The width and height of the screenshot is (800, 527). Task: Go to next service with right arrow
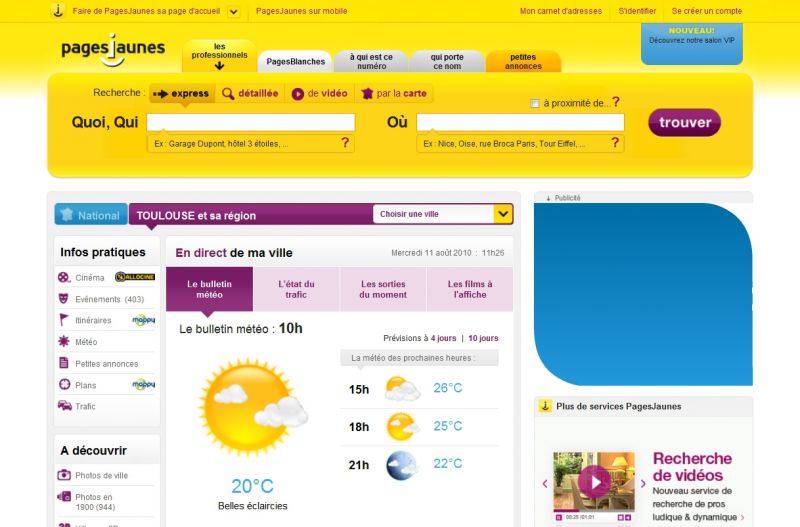643,484
